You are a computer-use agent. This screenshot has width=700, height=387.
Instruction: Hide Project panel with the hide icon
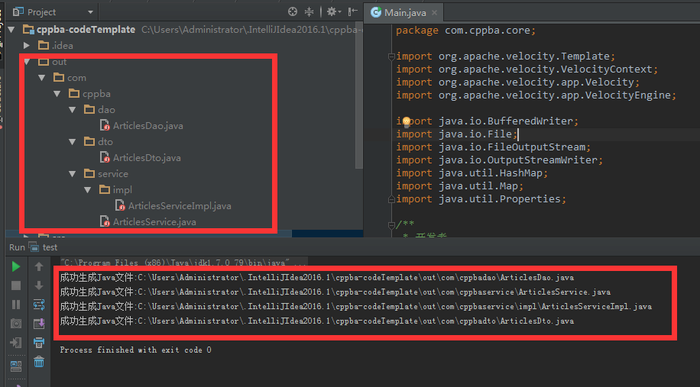[353, 12]
